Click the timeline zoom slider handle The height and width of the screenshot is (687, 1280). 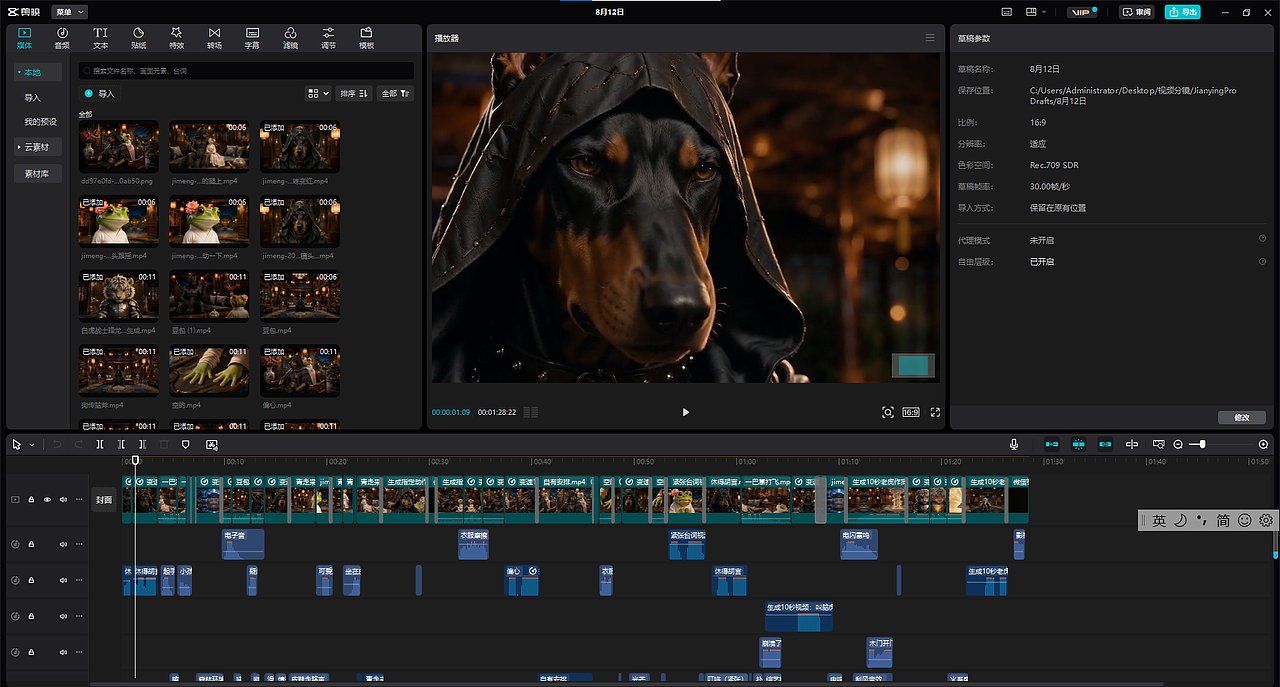(x=1202, y=444)
